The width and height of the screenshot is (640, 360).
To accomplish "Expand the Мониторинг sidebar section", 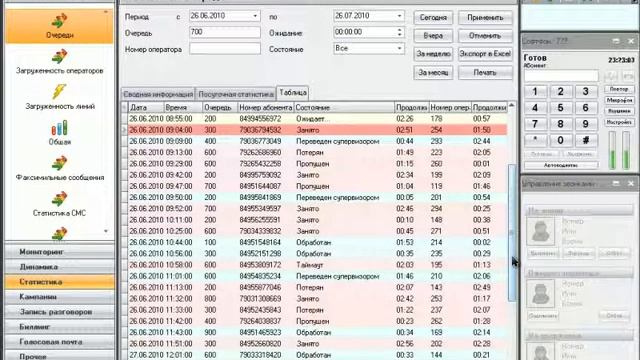I will pos(60,252).
